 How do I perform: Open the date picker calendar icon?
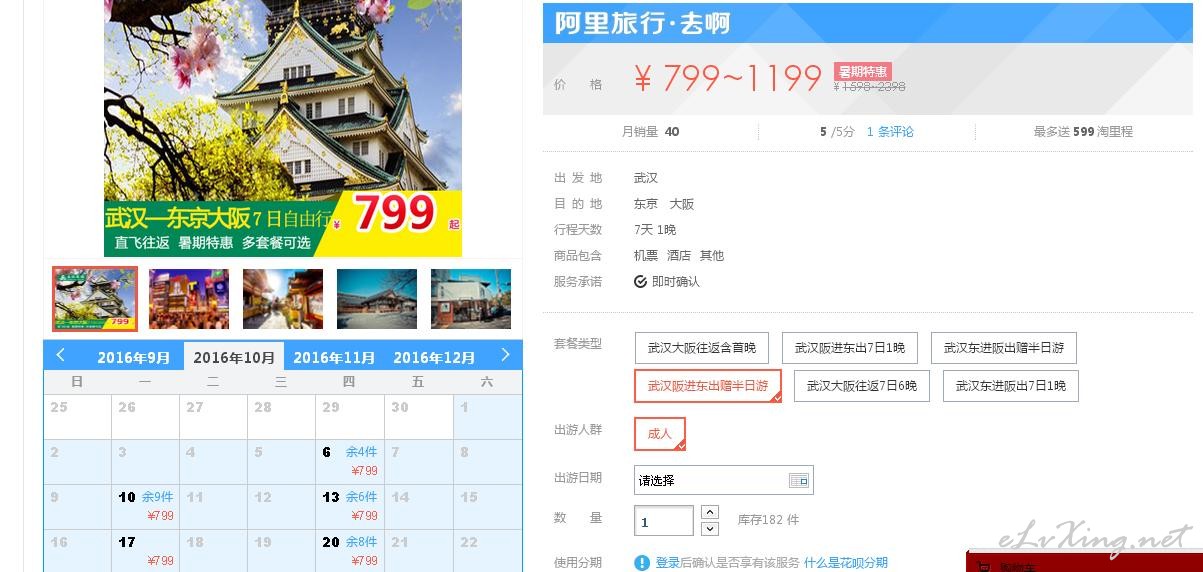coord(798,481)
